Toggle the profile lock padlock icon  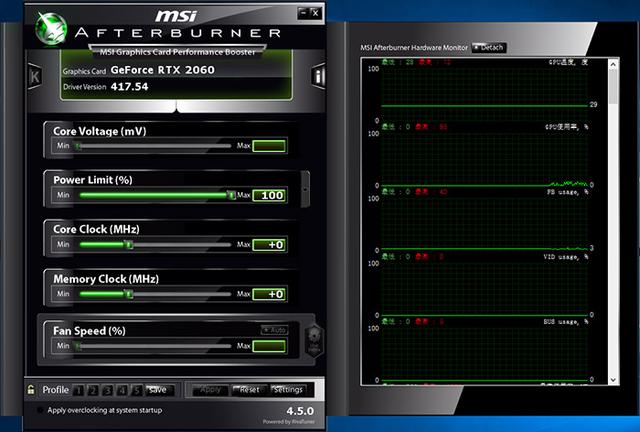pos(31,390)
